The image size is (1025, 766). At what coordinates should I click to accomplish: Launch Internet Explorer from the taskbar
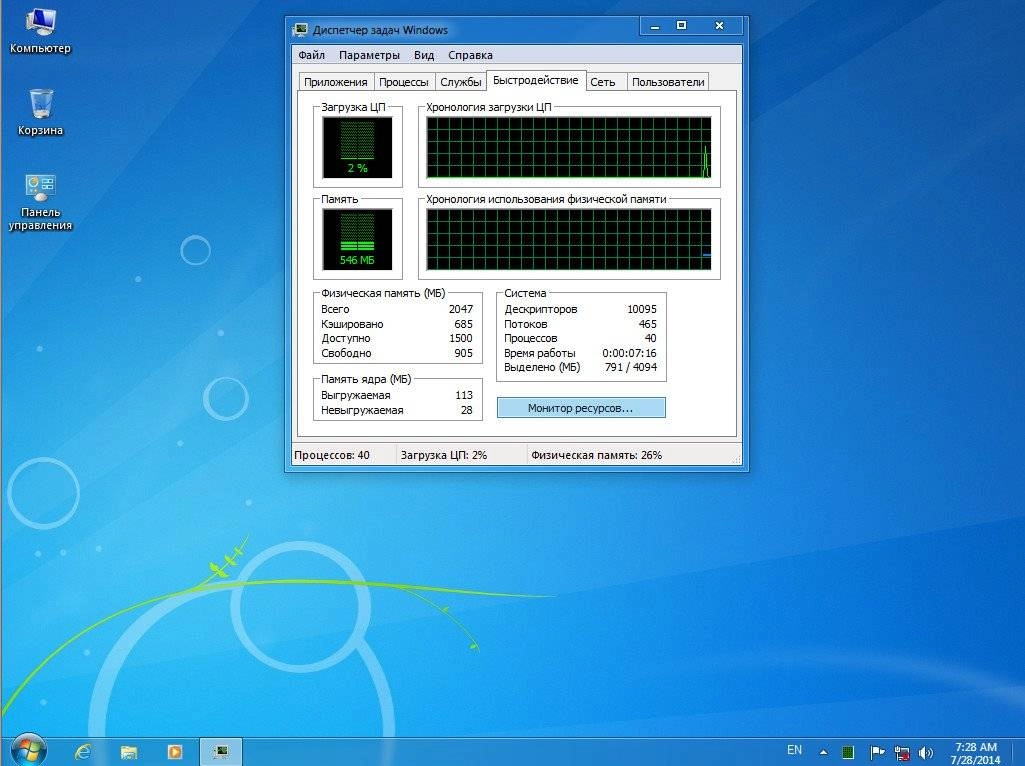pos(83,752)
